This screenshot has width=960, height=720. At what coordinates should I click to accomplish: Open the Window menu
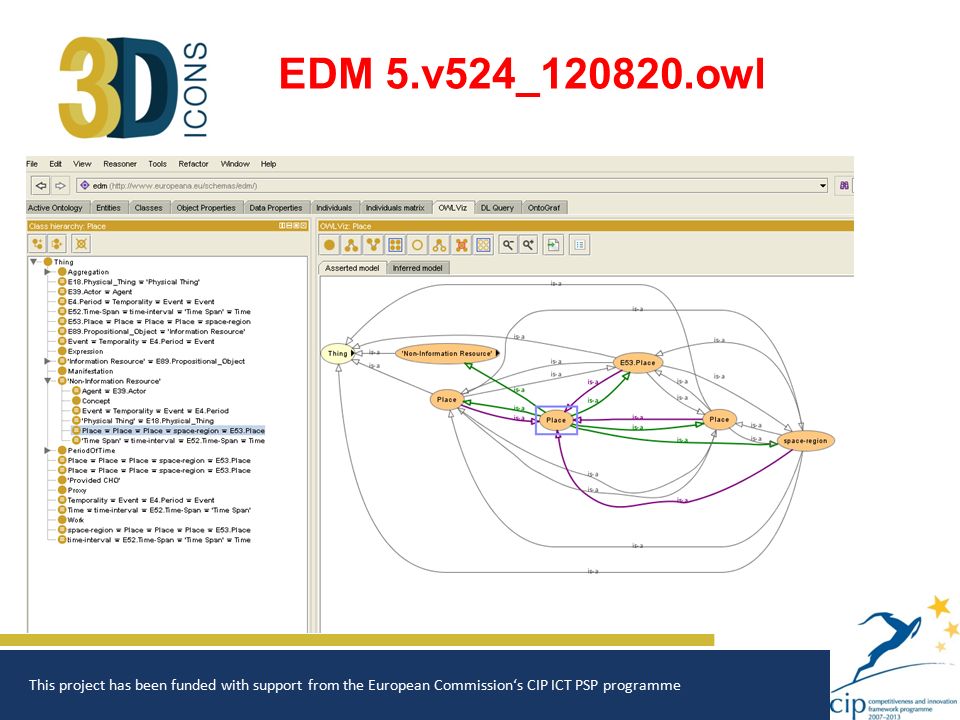(235, 164)
